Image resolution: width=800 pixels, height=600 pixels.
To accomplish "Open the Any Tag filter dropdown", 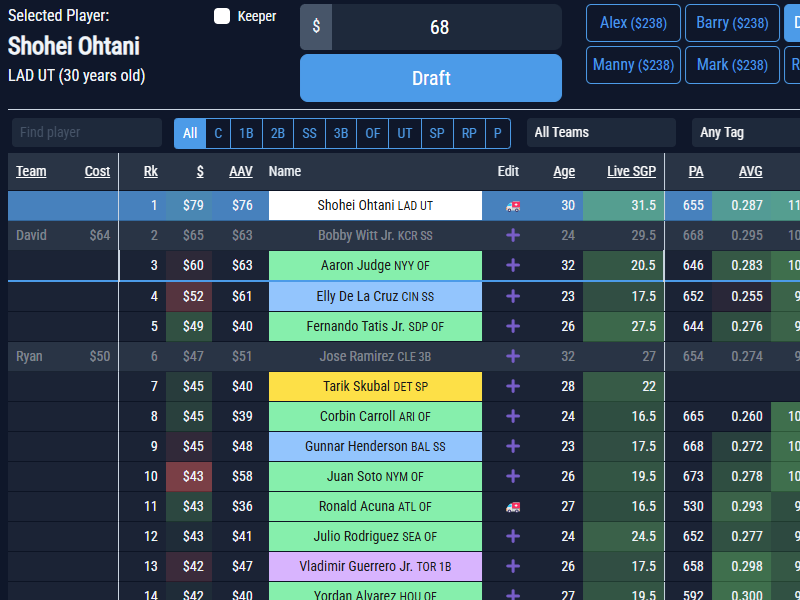I will pyautogui.click(x=746, y=133).
